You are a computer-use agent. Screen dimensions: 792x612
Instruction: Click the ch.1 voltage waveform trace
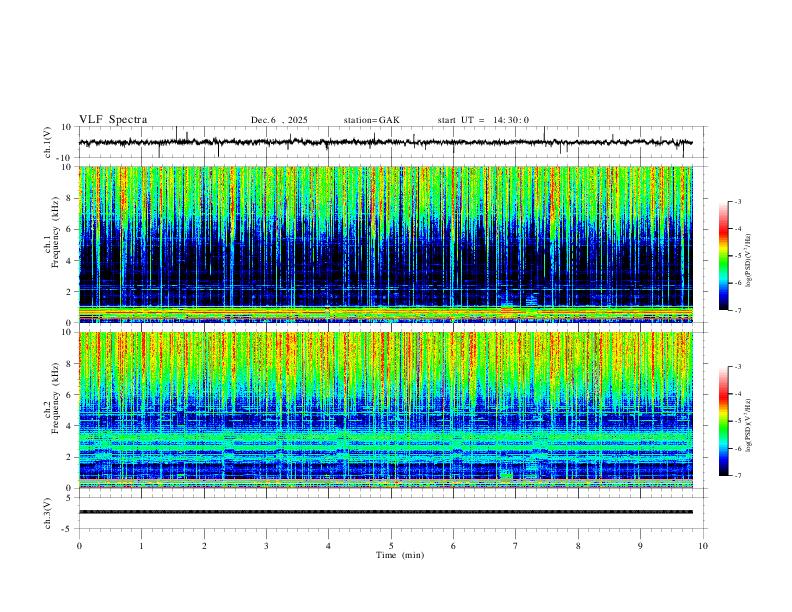click(x=385, y=142)
